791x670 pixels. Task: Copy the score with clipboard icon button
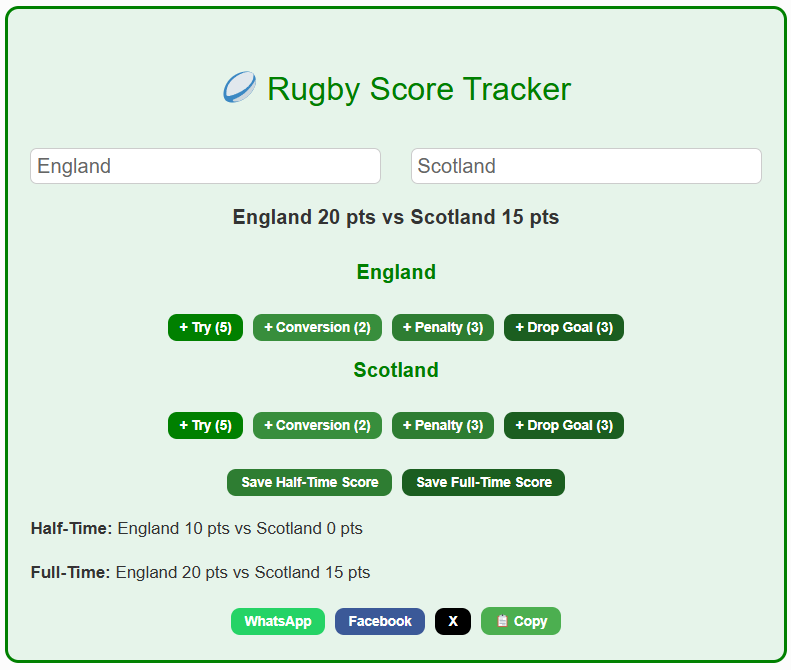[x=521, y=621]
